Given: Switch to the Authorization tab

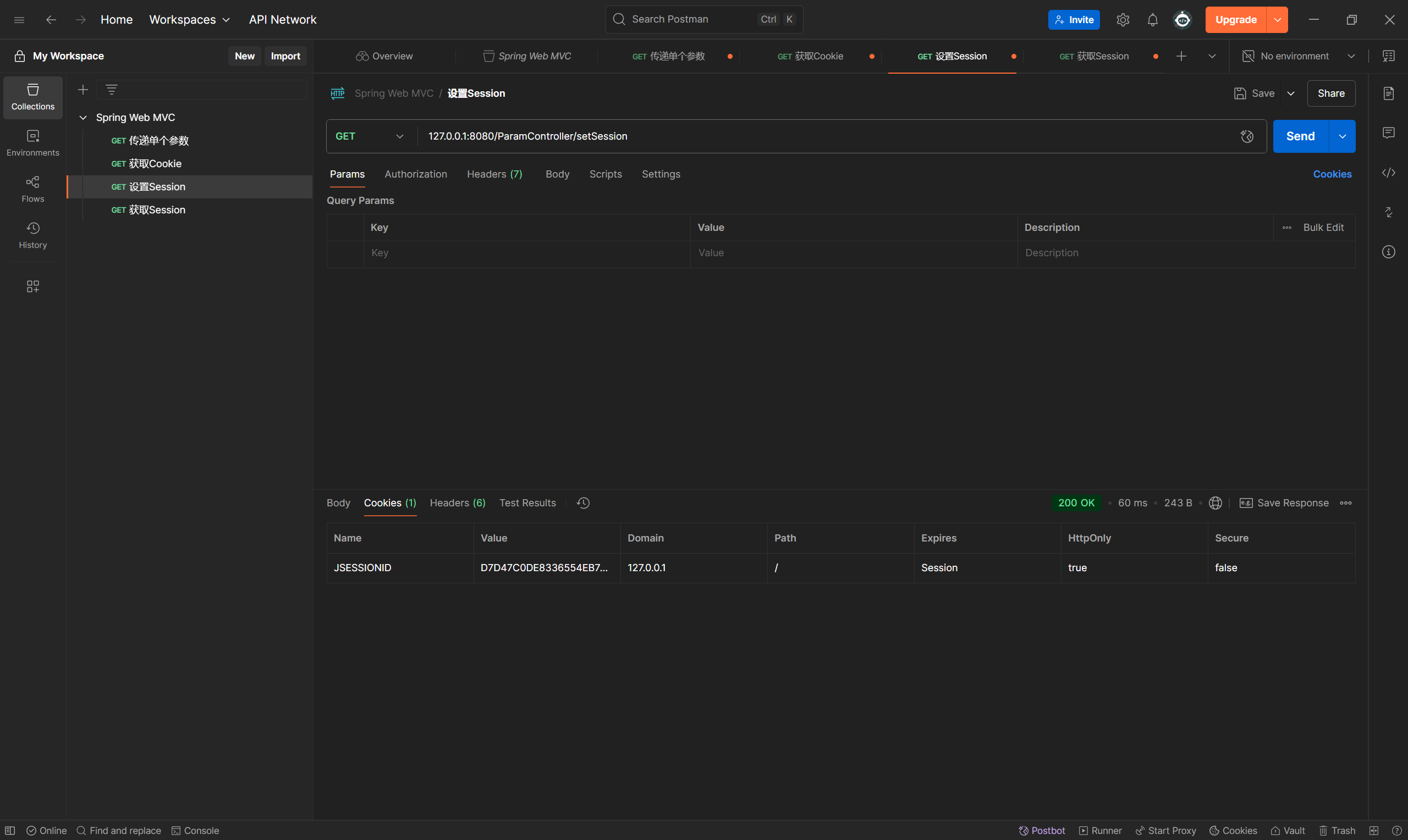Looking at the screenshot, I should point(416,174).
